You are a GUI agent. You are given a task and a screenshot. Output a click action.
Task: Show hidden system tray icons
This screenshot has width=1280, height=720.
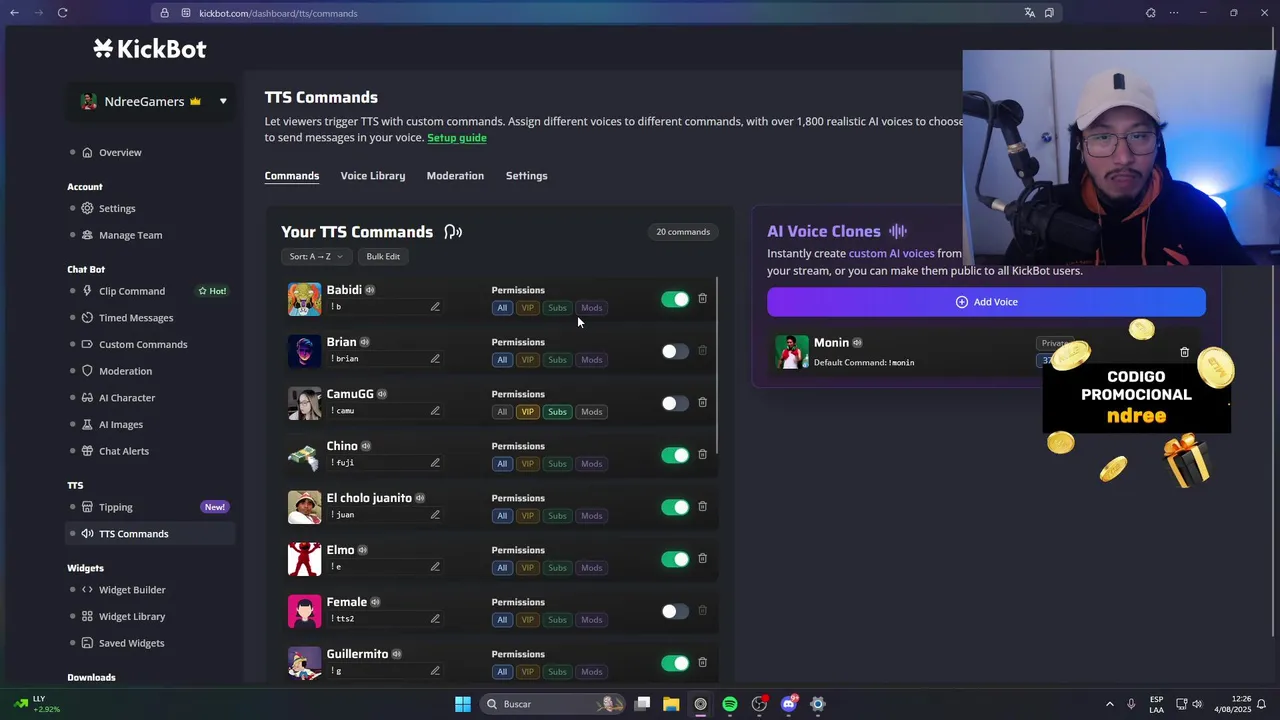tap(1109, 704)
